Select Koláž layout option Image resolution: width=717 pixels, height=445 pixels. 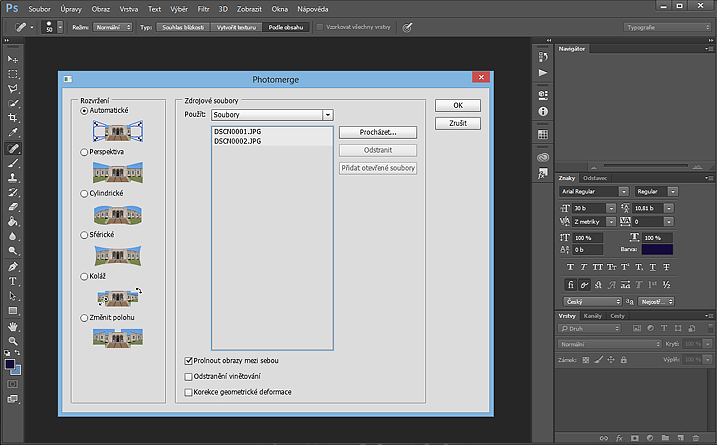point(84,277)
